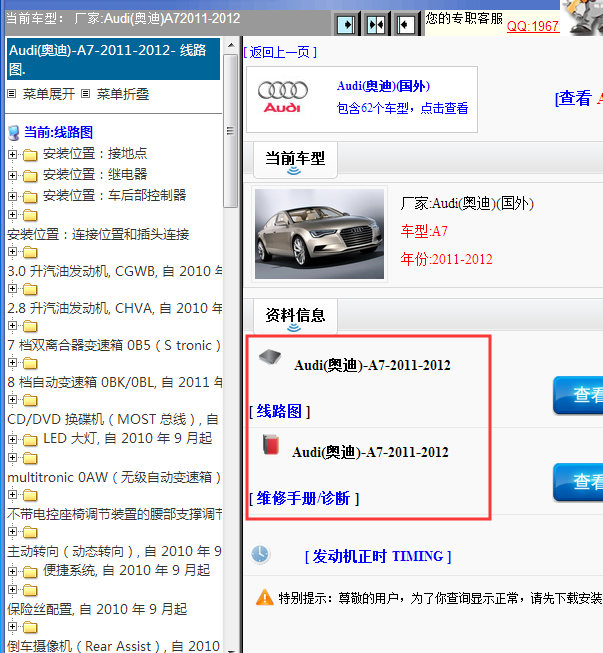Click the 当前:线路图 heading
This screenshot has height=653, width=603.
pos(58,132)
